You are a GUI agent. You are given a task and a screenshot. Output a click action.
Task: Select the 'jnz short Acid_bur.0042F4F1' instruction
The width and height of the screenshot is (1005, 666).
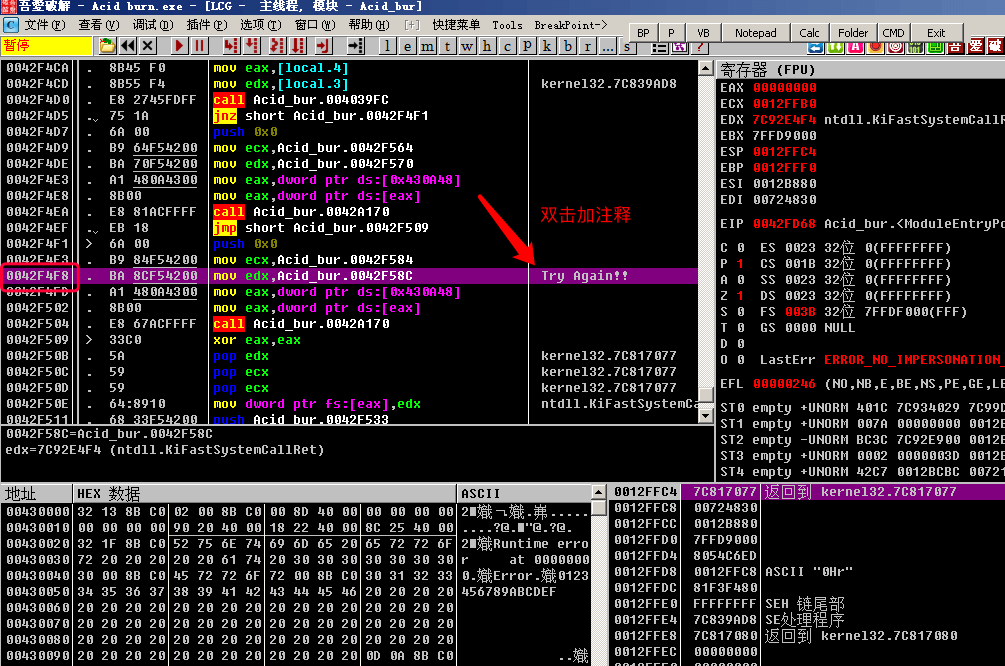320,116
